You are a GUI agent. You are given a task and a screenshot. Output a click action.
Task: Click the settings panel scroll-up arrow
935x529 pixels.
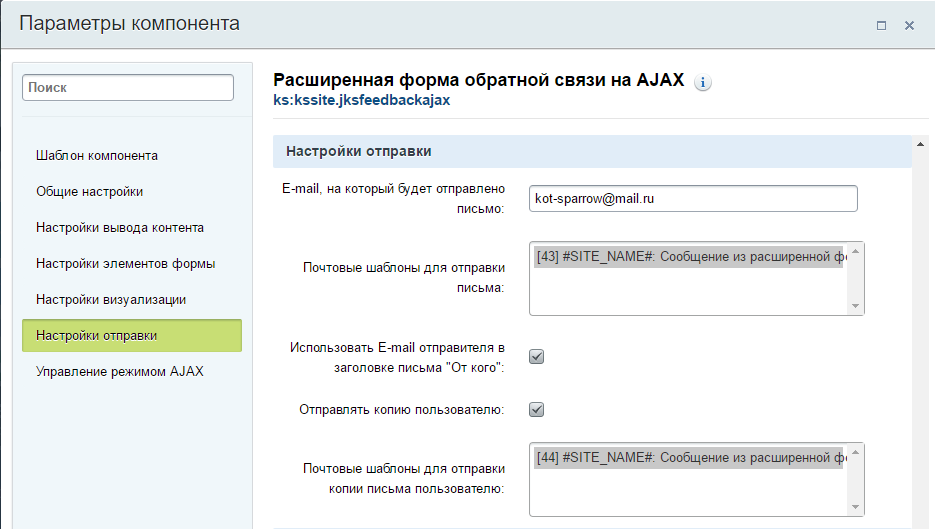pos(918,146)
